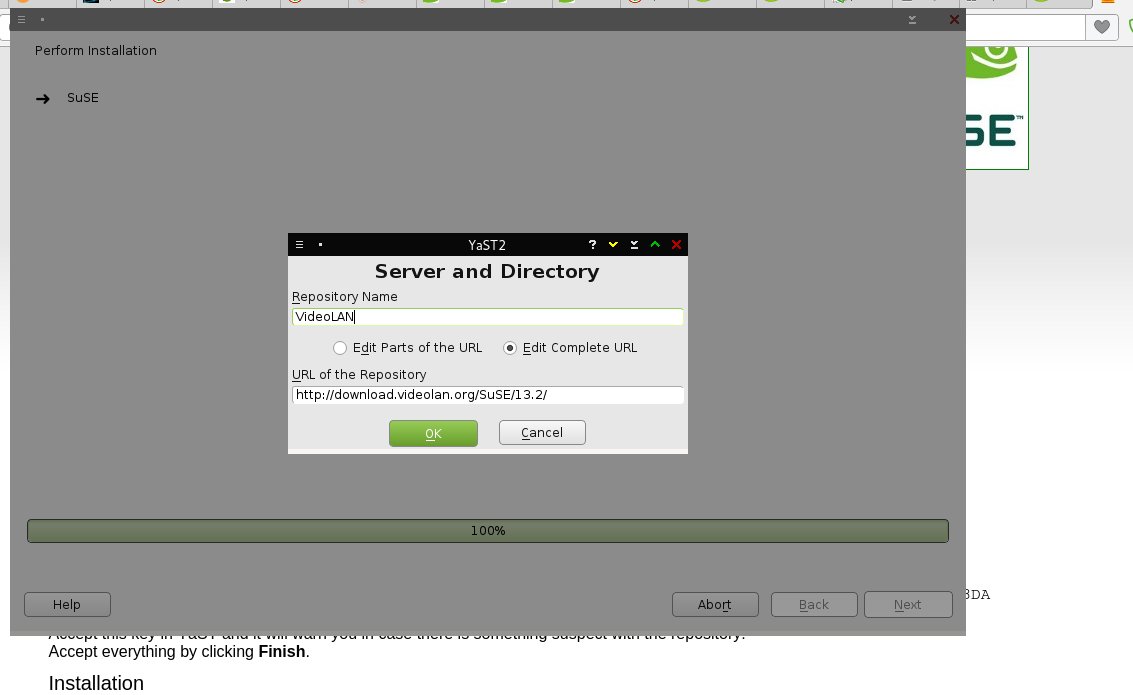Click into the URL of the Repository field
Screen dimensions: 1133x695
(x=488, y=394)
